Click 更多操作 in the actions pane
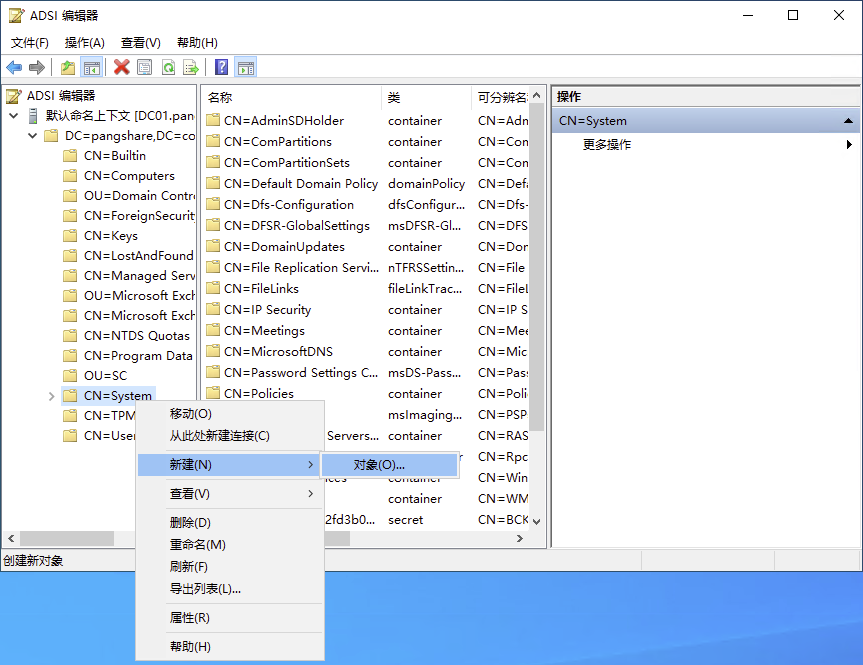 [x=607, y=144]
